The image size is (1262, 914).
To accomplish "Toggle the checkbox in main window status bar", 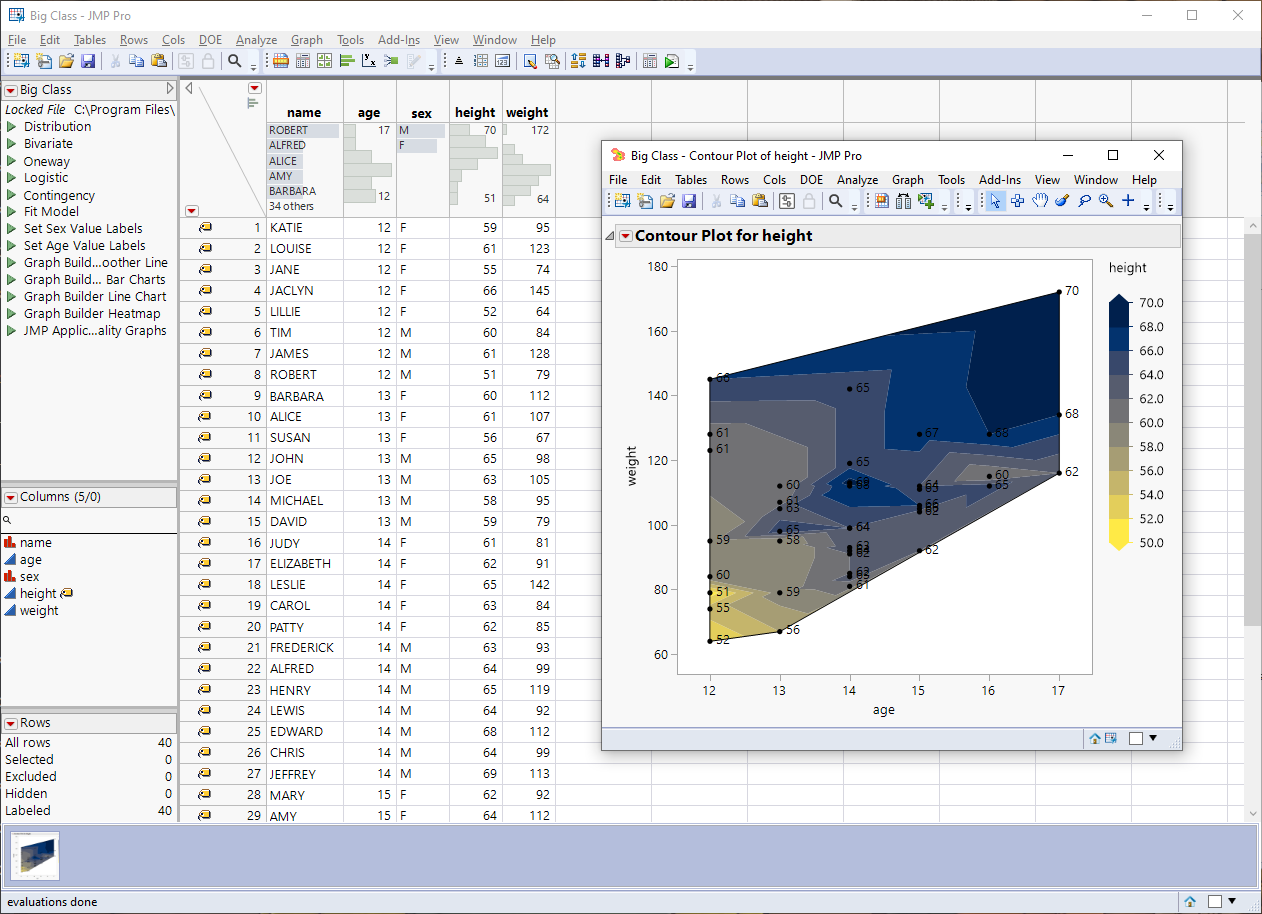I will (1214, 901).
